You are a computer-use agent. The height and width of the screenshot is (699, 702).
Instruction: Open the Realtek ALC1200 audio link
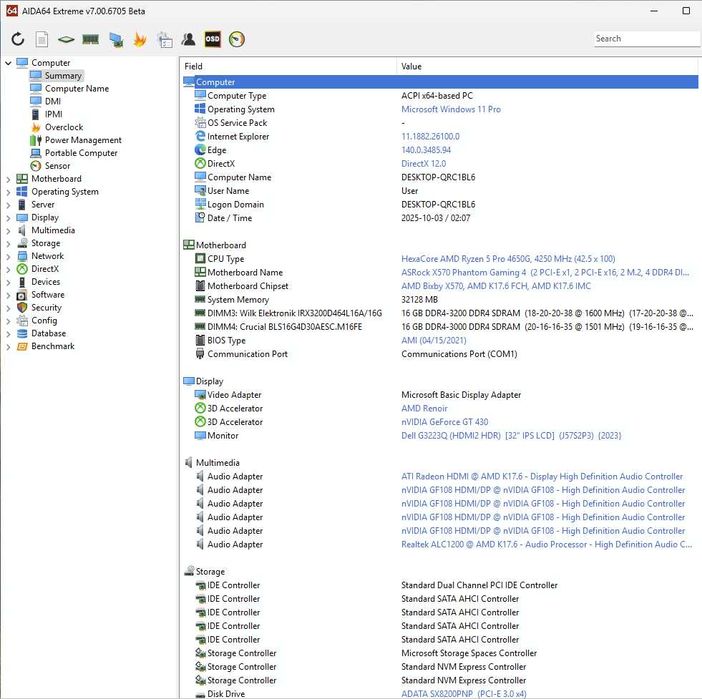(546, 544)
